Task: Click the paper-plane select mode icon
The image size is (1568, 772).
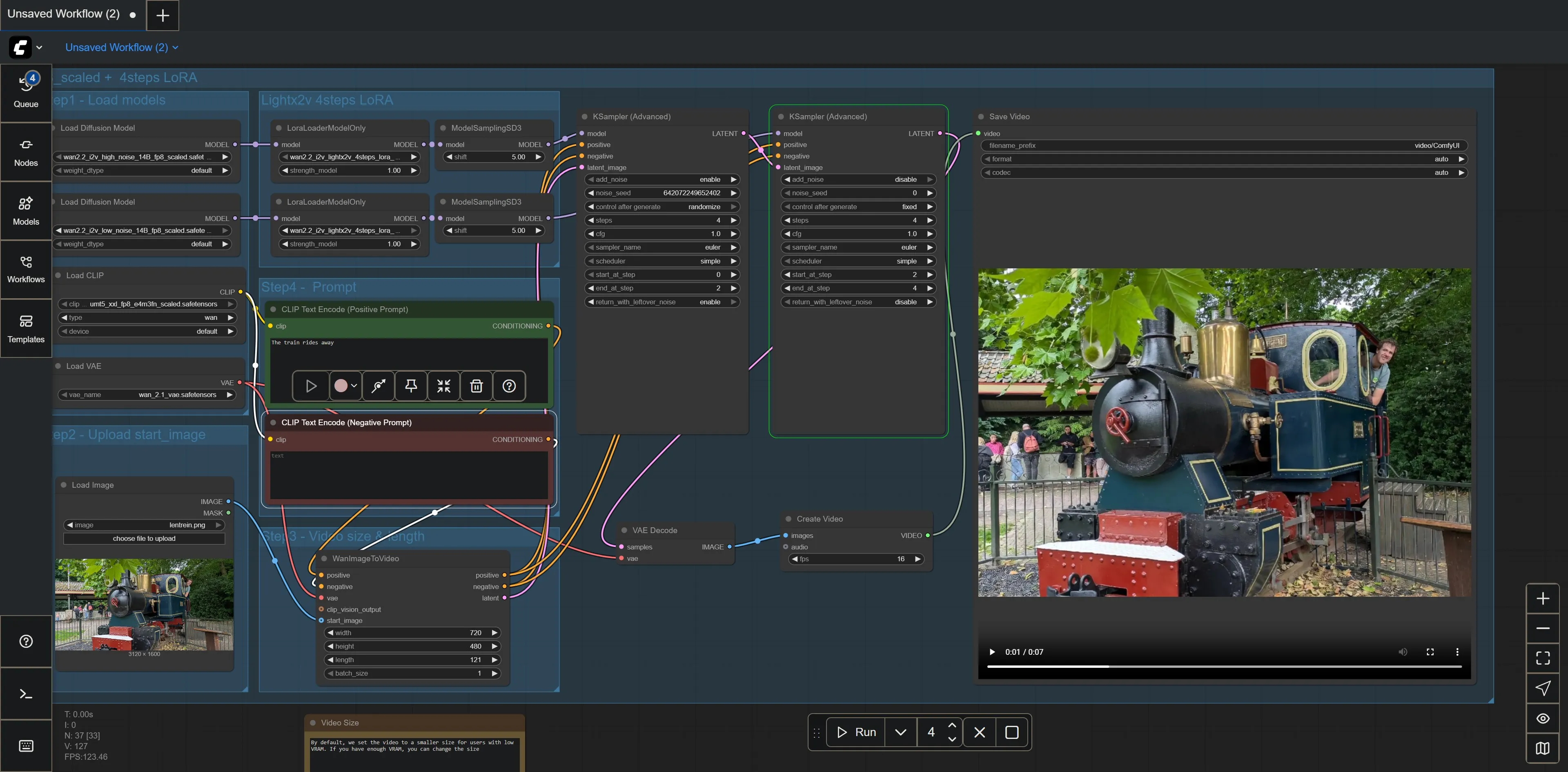Action: 1542,688
